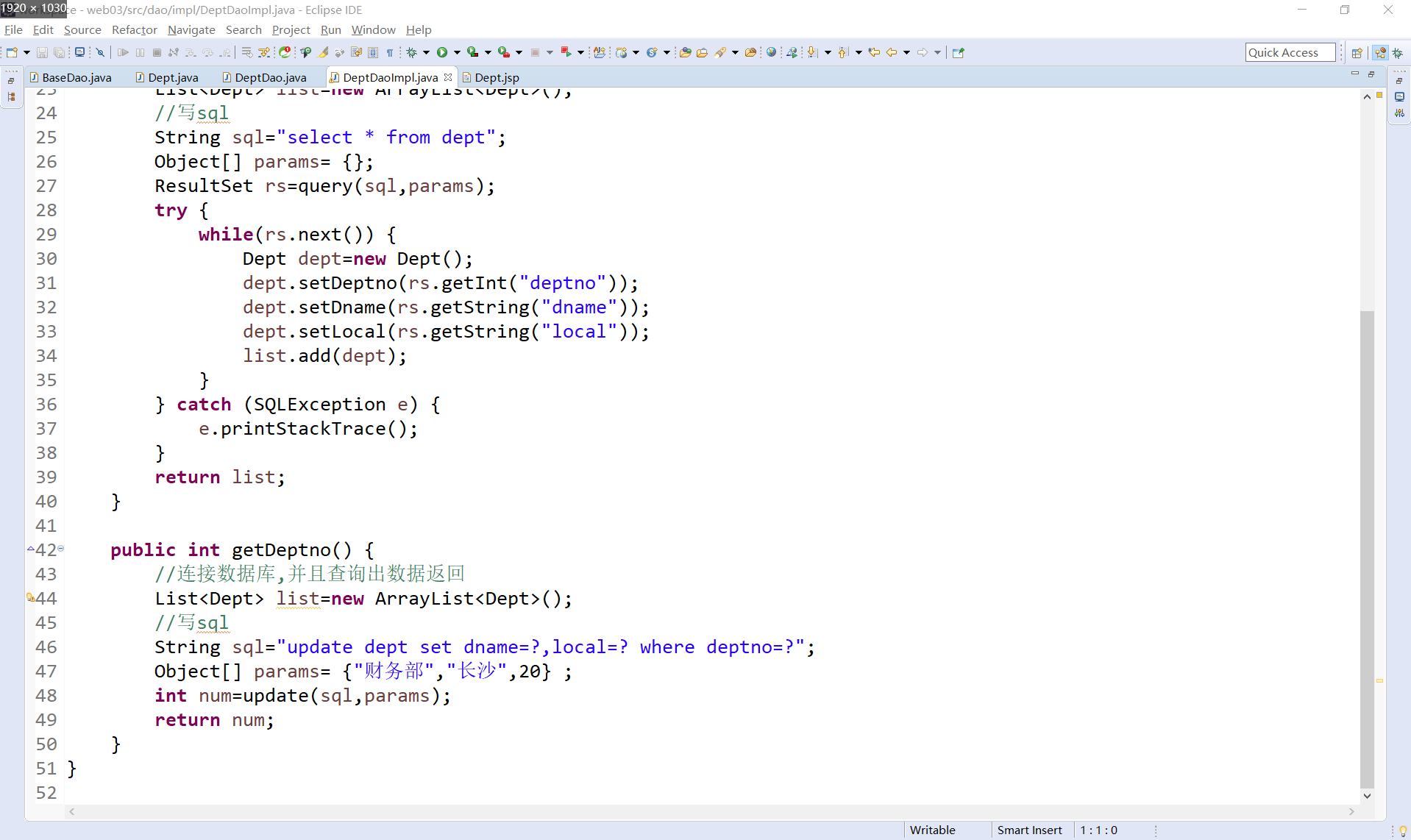Switch to the Dept.java editor tab

pyautogui.click(x=167, y=77)
